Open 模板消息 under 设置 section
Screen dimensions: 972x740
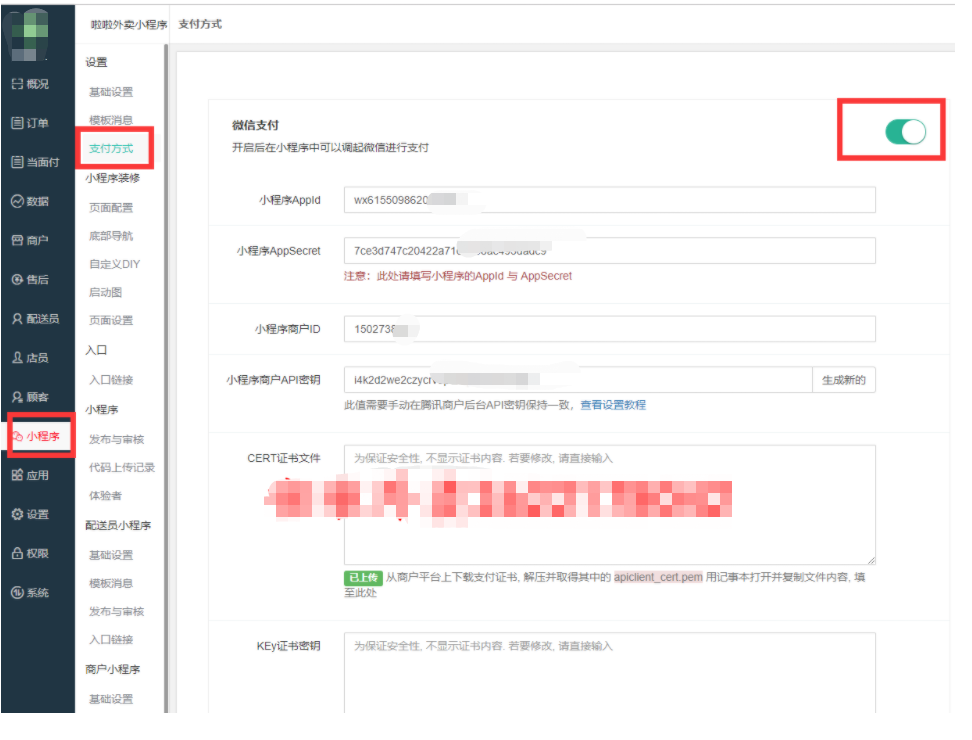(x=111, y=120)
